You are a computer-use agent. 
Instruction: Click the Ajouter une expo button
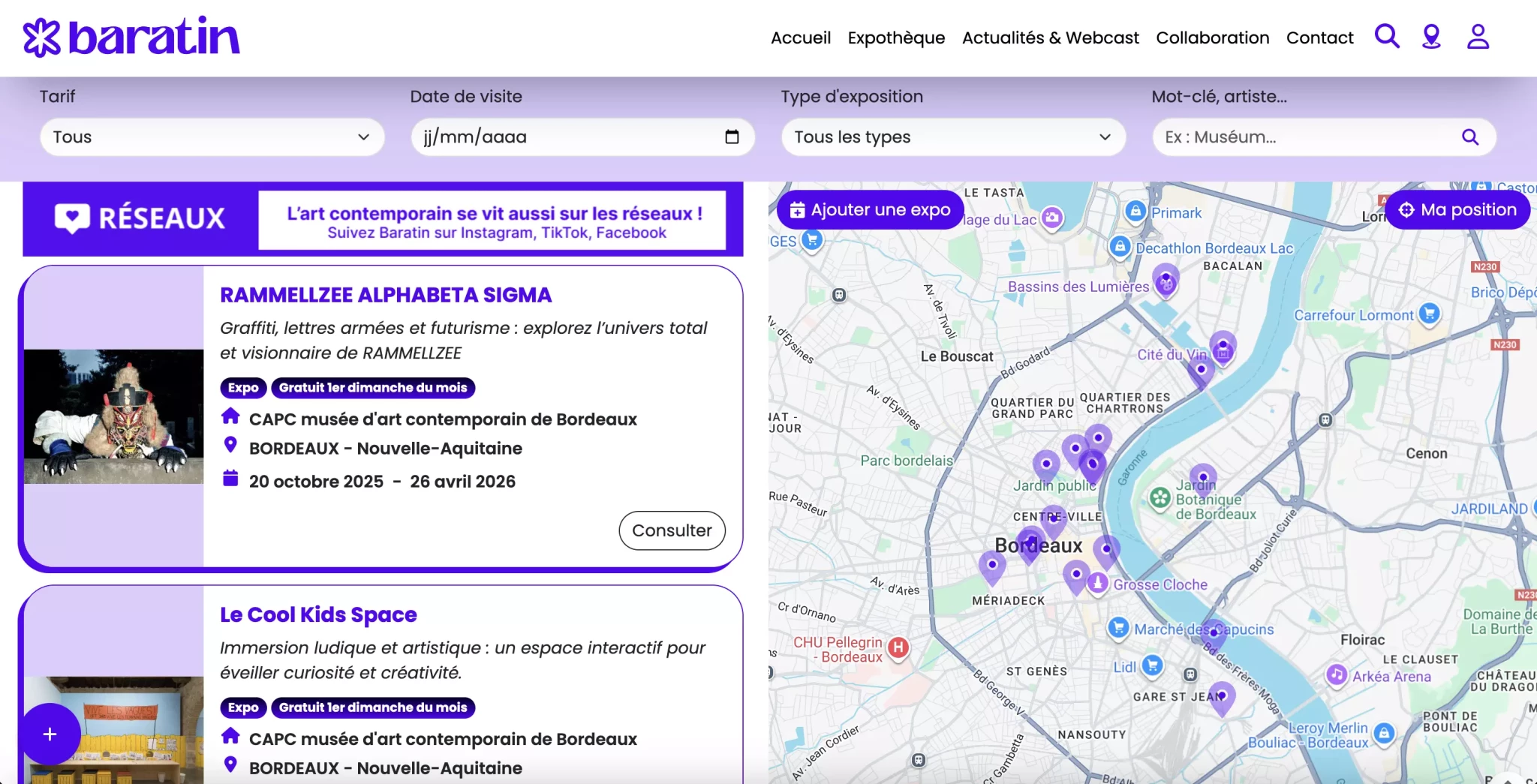[x=871, y=210]
